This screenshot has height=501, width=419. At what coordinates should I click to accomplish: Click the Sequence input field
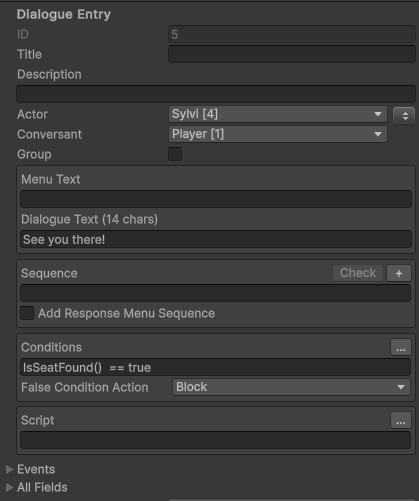[x=215, y=293]
